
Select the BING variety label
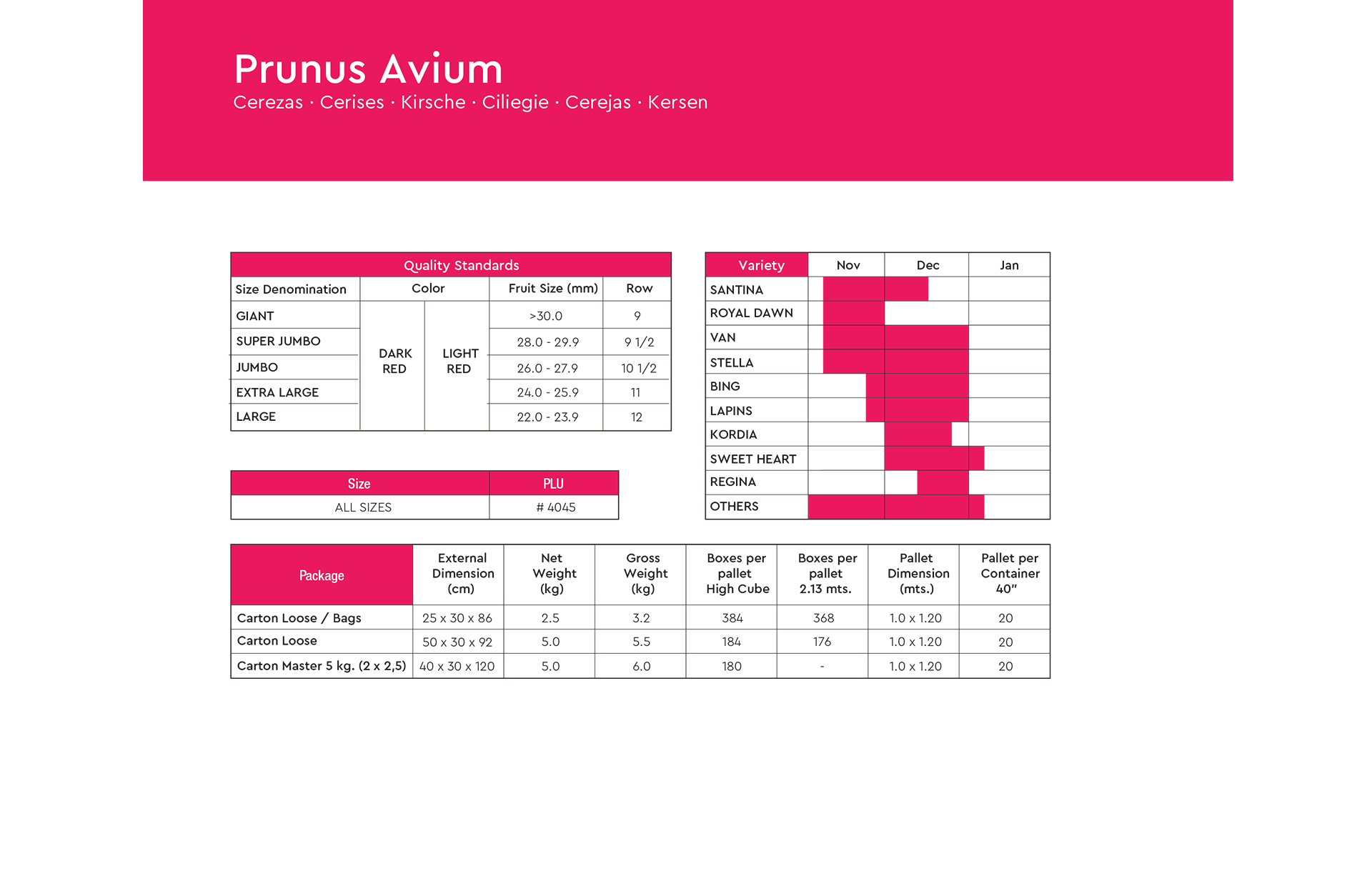[725, 386]
